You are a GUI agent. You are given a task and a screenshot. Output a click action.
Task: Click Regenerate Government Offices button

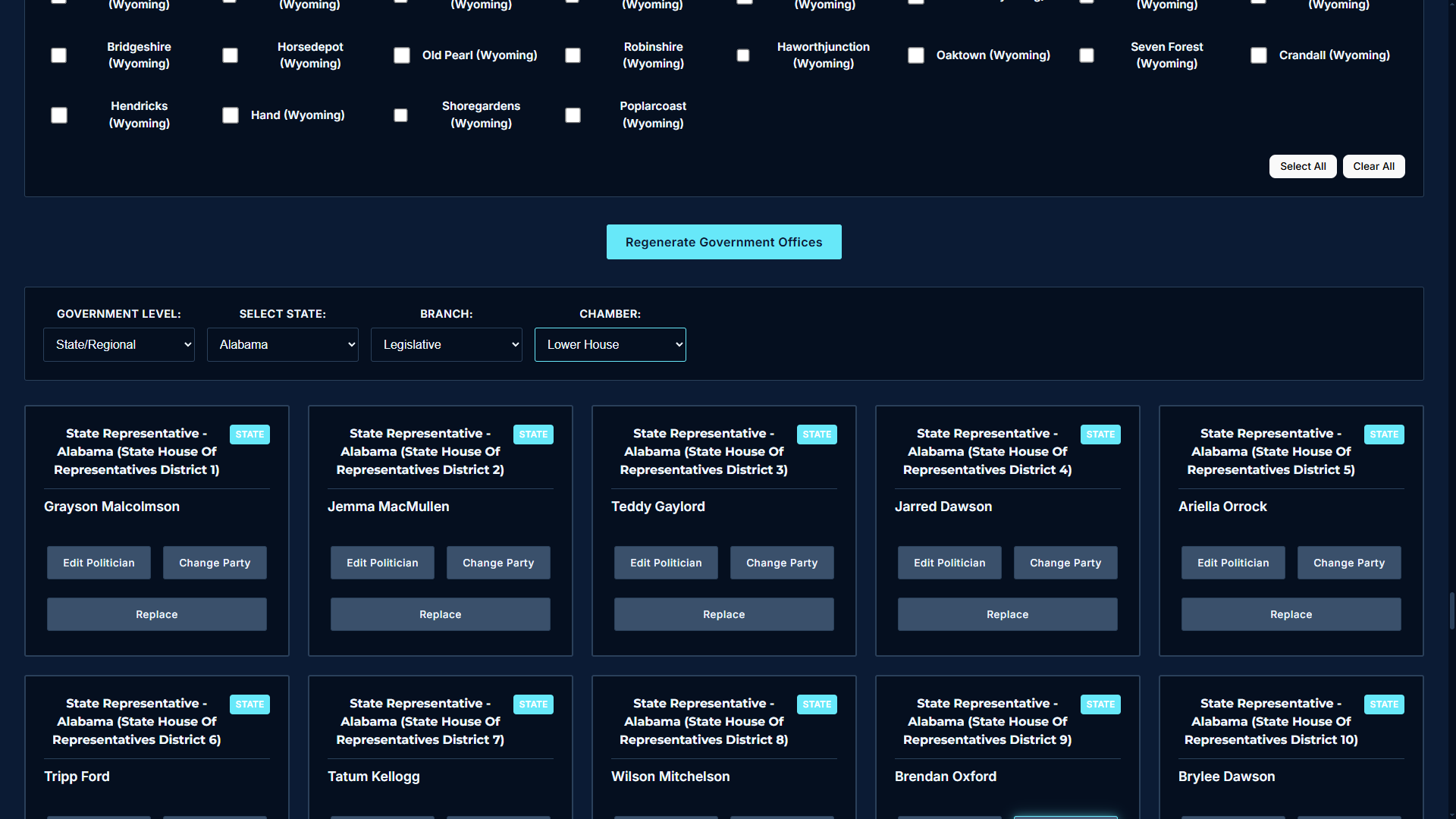point(723,242)
